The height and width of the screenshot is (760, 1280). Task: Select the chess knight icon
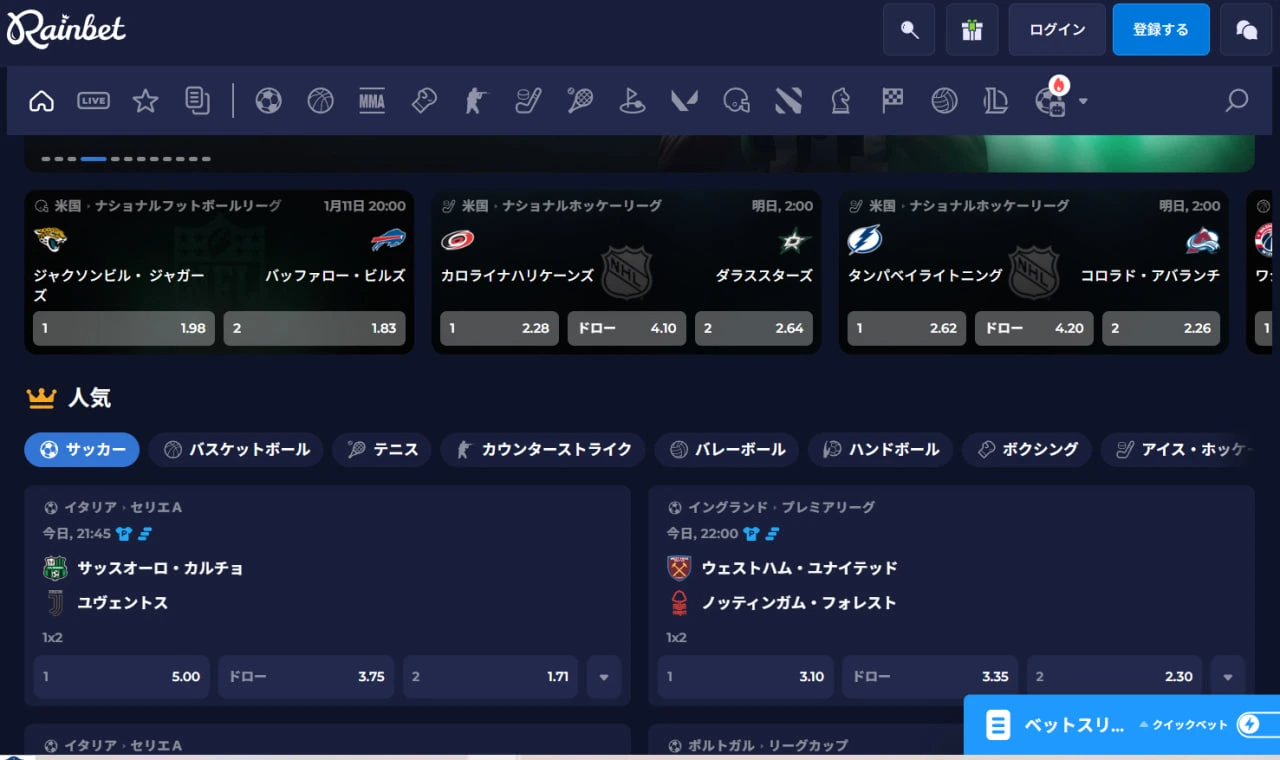pyautogui.click(x=840, y=100)
